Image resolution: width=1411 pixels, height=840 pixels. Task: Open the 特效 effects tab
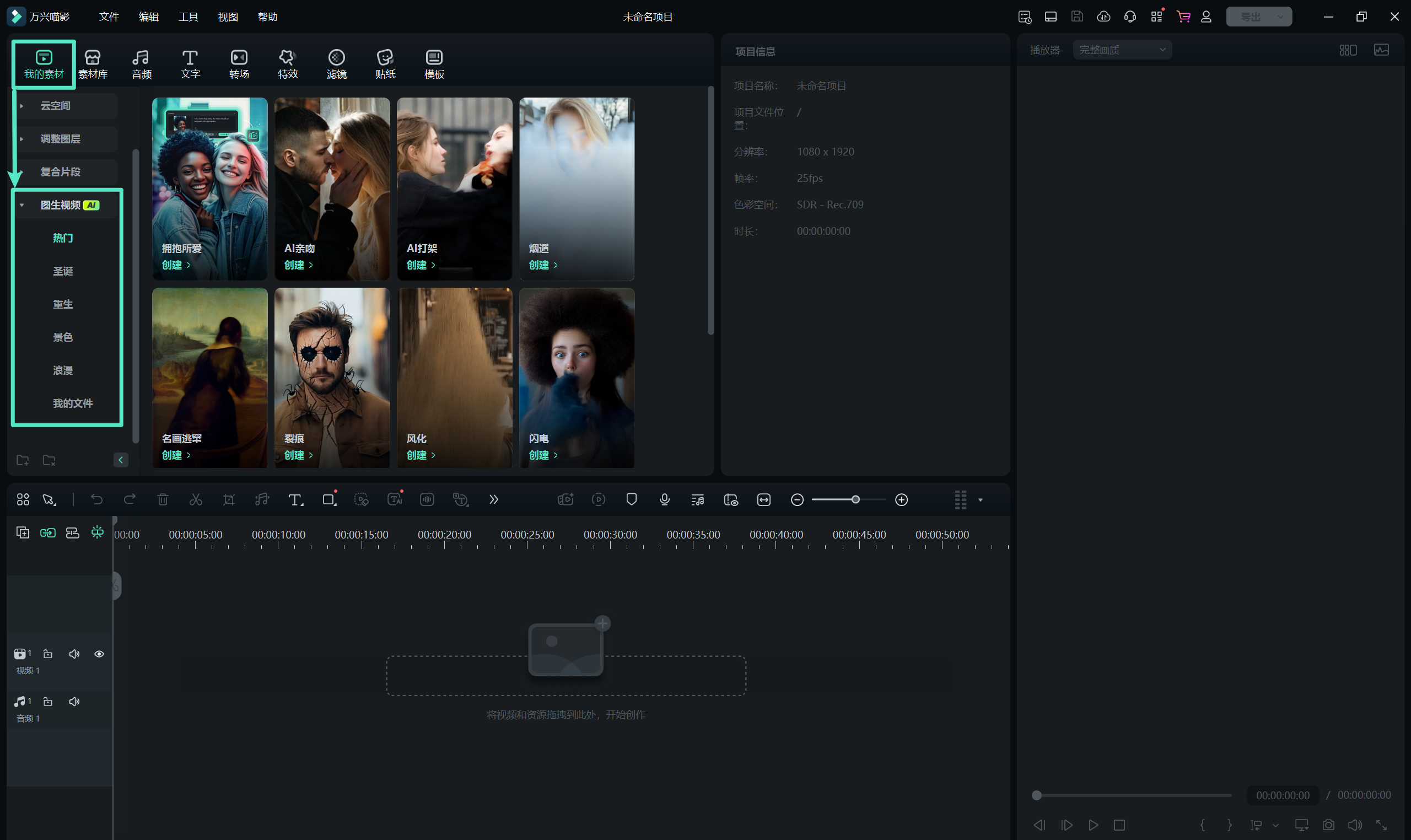(x=288, y=64)
